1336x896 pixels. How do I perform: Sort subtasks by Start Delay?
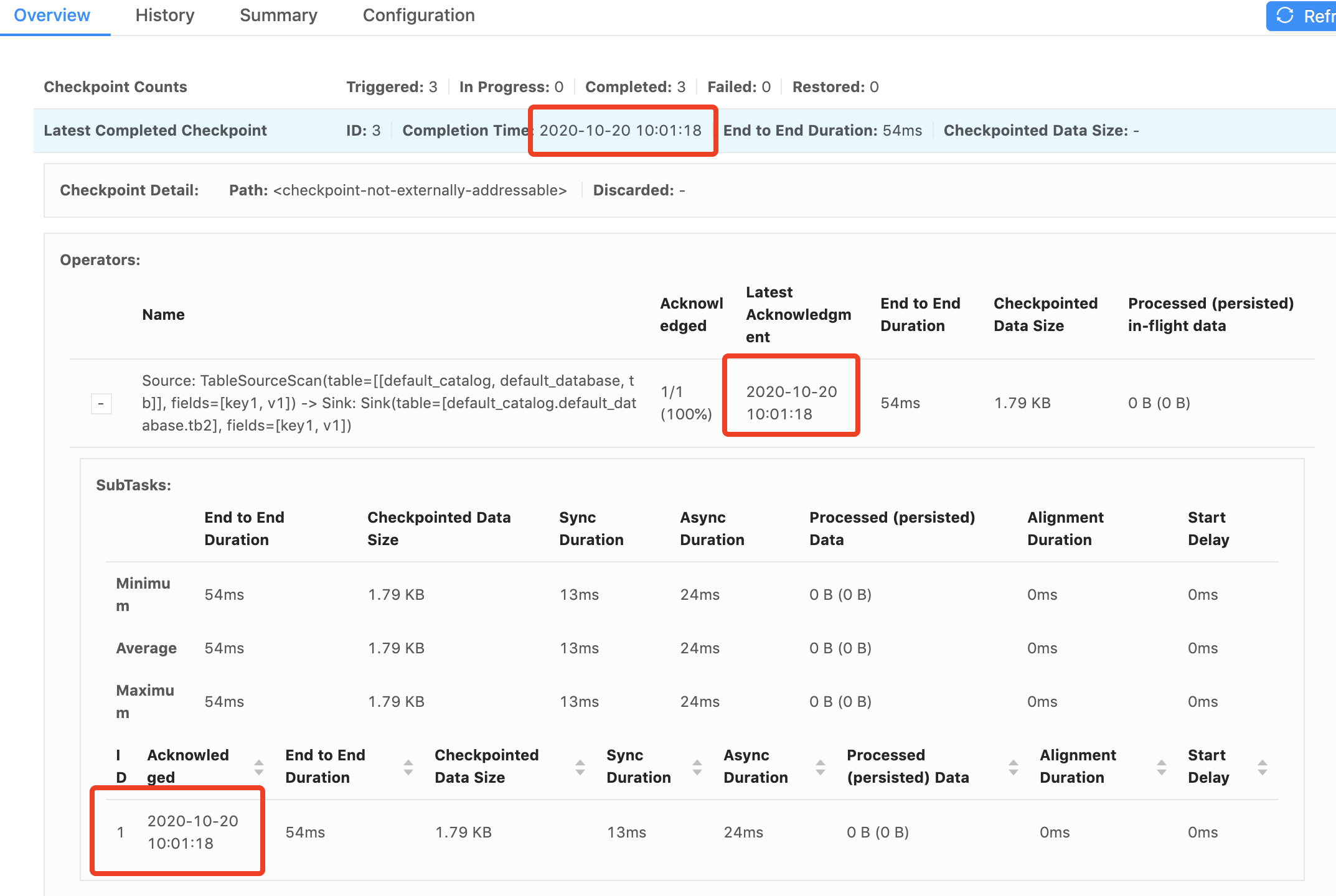(1263, 767)
